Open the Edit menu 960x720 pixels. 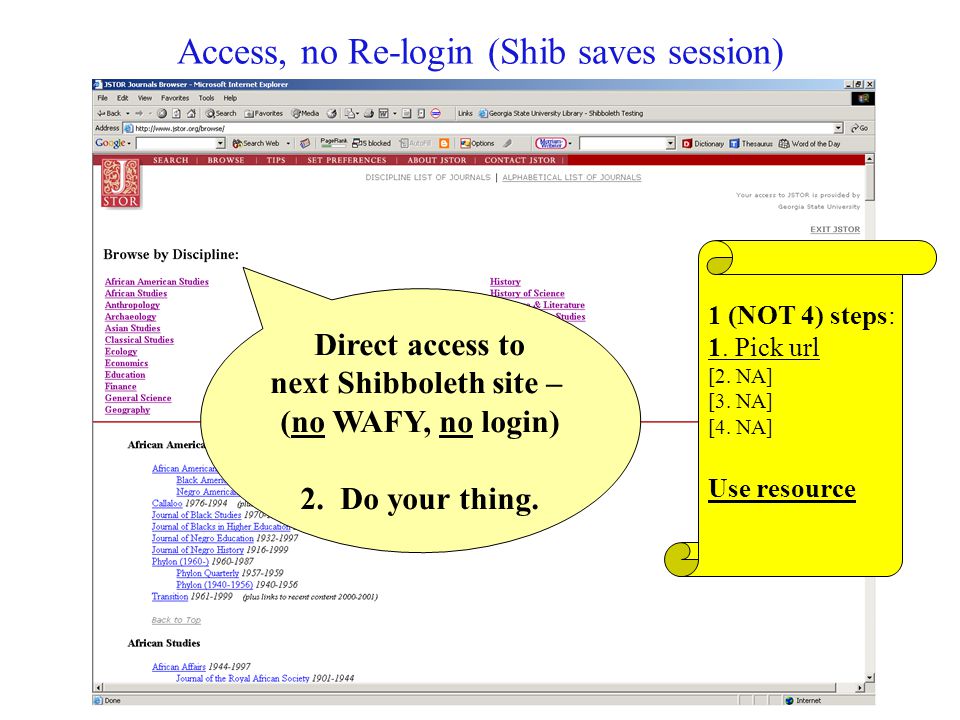click(x=122, y=98)
